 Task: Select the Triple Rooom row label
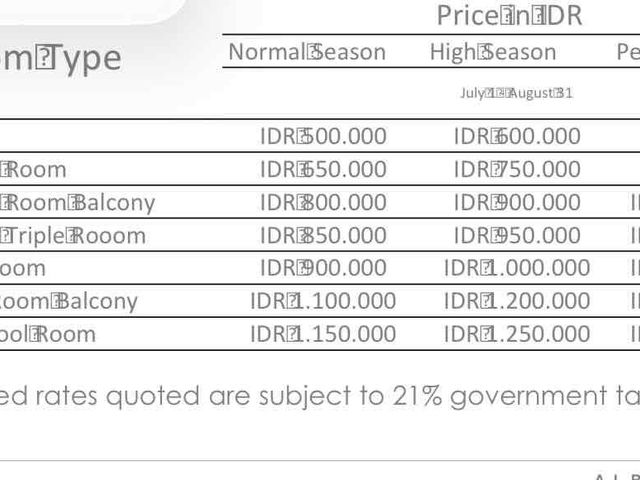click(73, 236)
